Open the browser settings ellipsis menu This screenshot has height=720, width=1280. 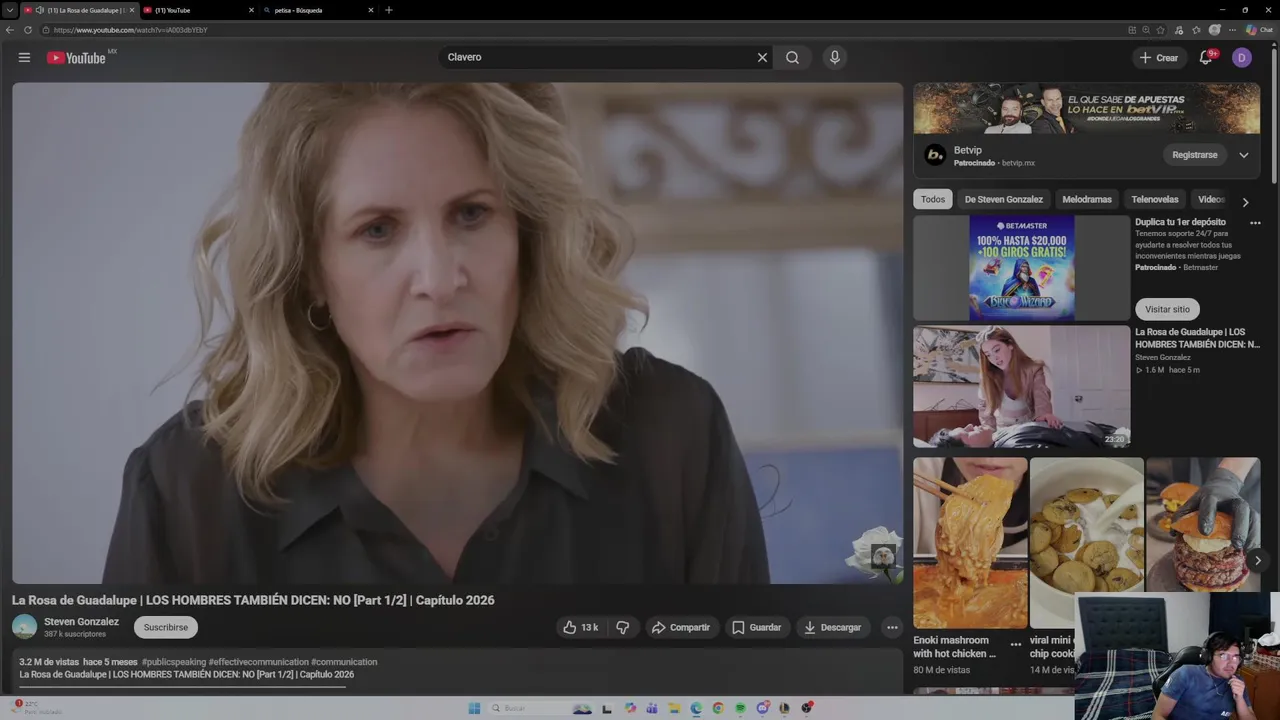coord(1232,30)
